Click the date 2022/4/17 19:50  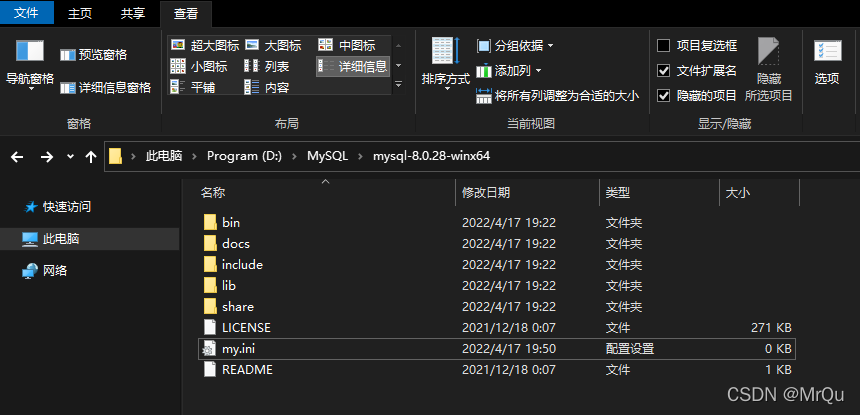coord(508,349)
